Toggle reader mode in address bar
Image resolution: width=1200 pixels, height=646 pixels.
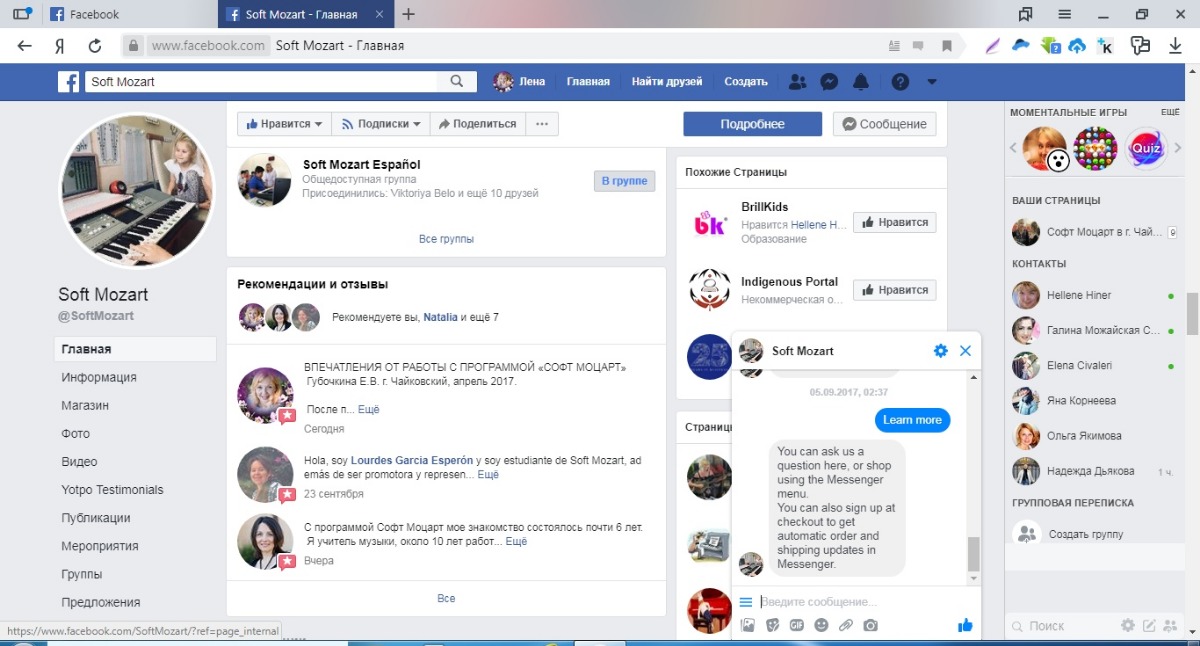tap(894, 46)
